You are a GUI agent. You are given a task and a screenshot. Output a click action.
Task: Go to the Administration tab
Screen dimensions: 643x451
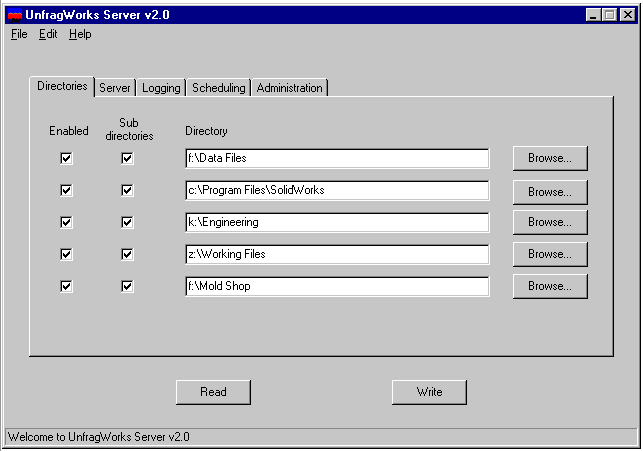click(x=290, y=88)
